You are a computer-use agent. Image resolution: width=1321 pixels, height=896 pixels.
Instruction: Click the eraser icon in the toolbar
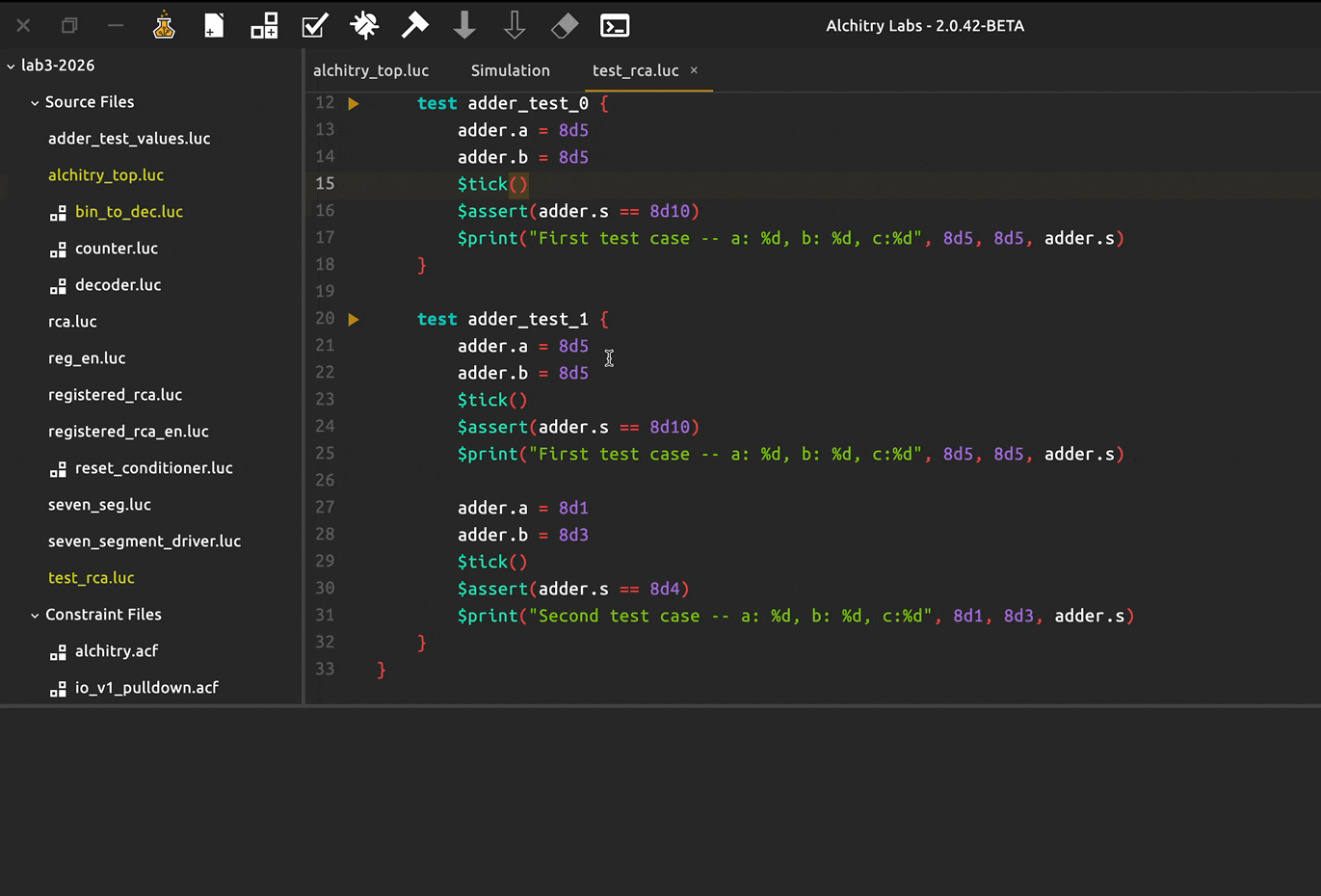565,26
